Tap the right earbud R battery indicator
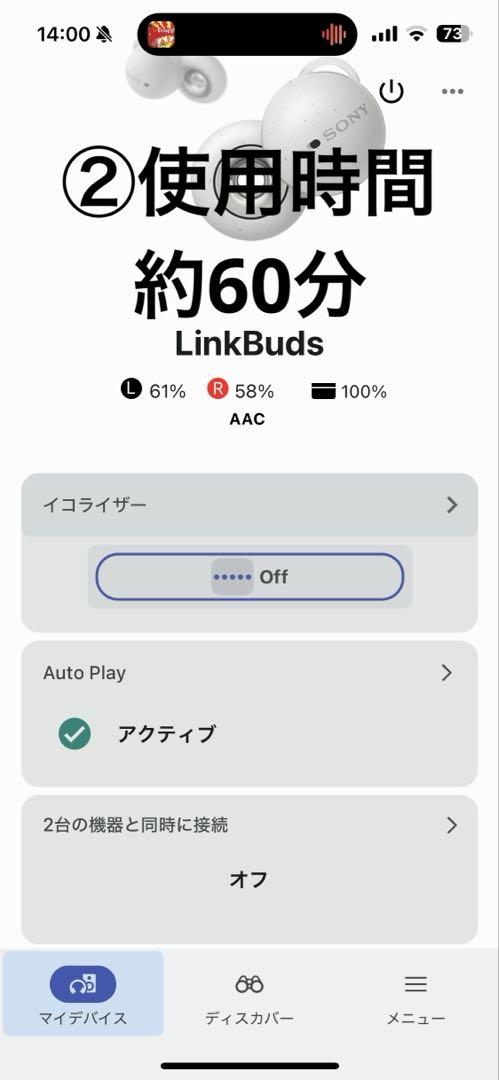The width and height of the screenshot is (499, 1080). point(217,391)
